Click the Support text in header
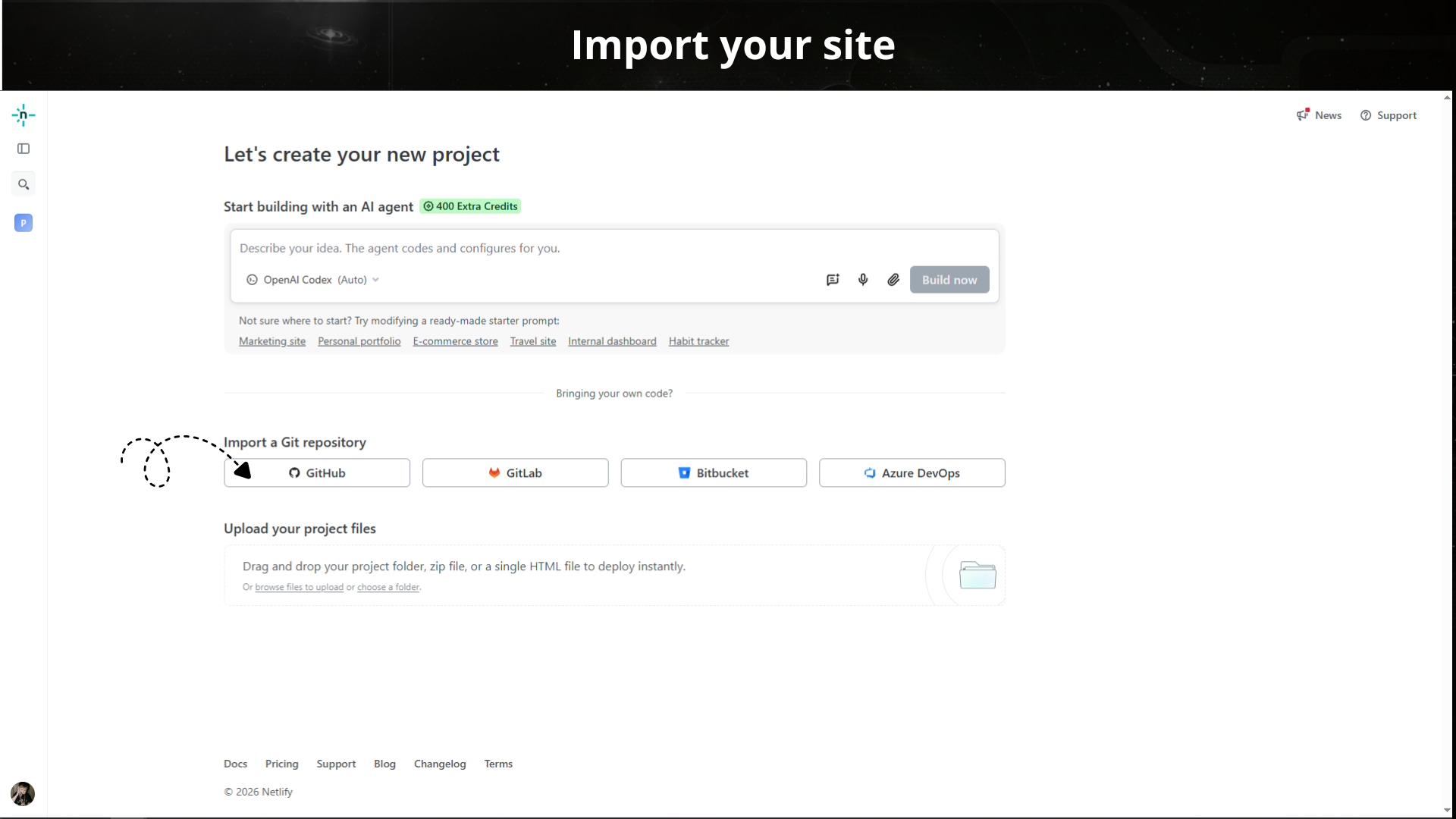Viewport: 1456px width, 819px height. tap(1397, 115)
